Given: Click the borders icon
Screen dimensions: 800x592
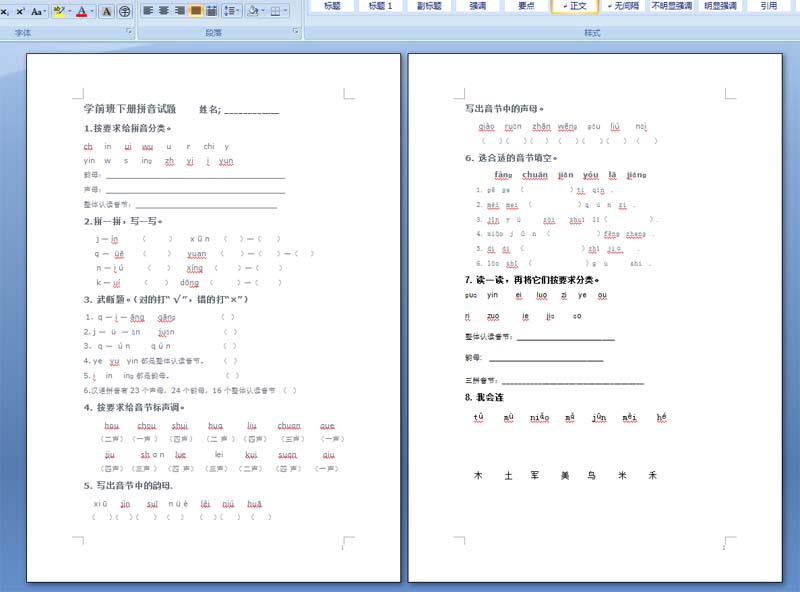Looking at the screenshot, I should tap(275, 11).
